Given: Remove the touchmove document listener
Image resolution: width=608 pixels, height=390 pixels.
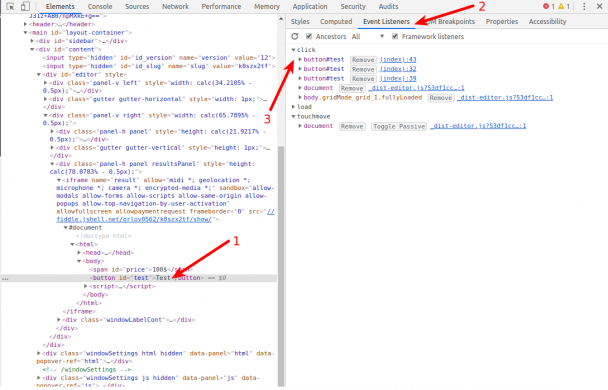Looking at the screenshot, I should (x=352, y=126).
